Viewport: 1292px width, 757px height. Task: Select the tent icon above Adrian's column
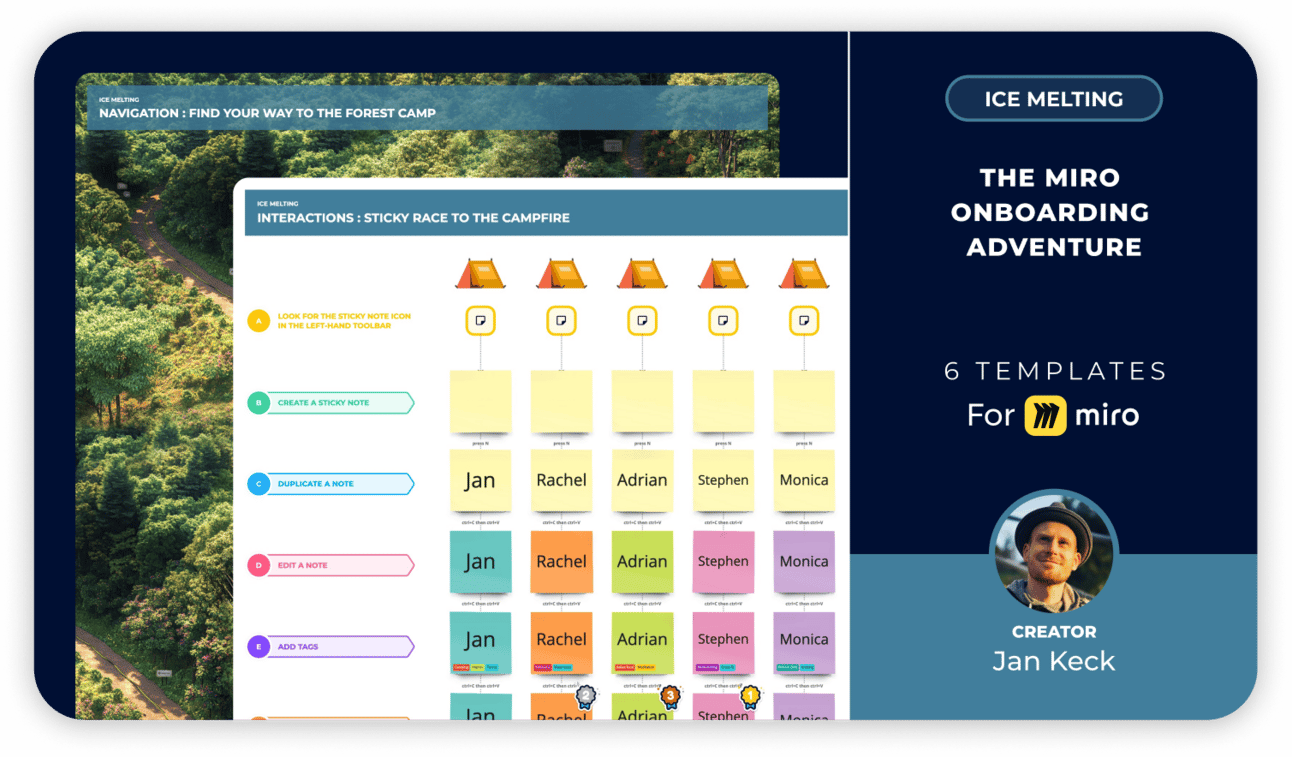point(642,273)
